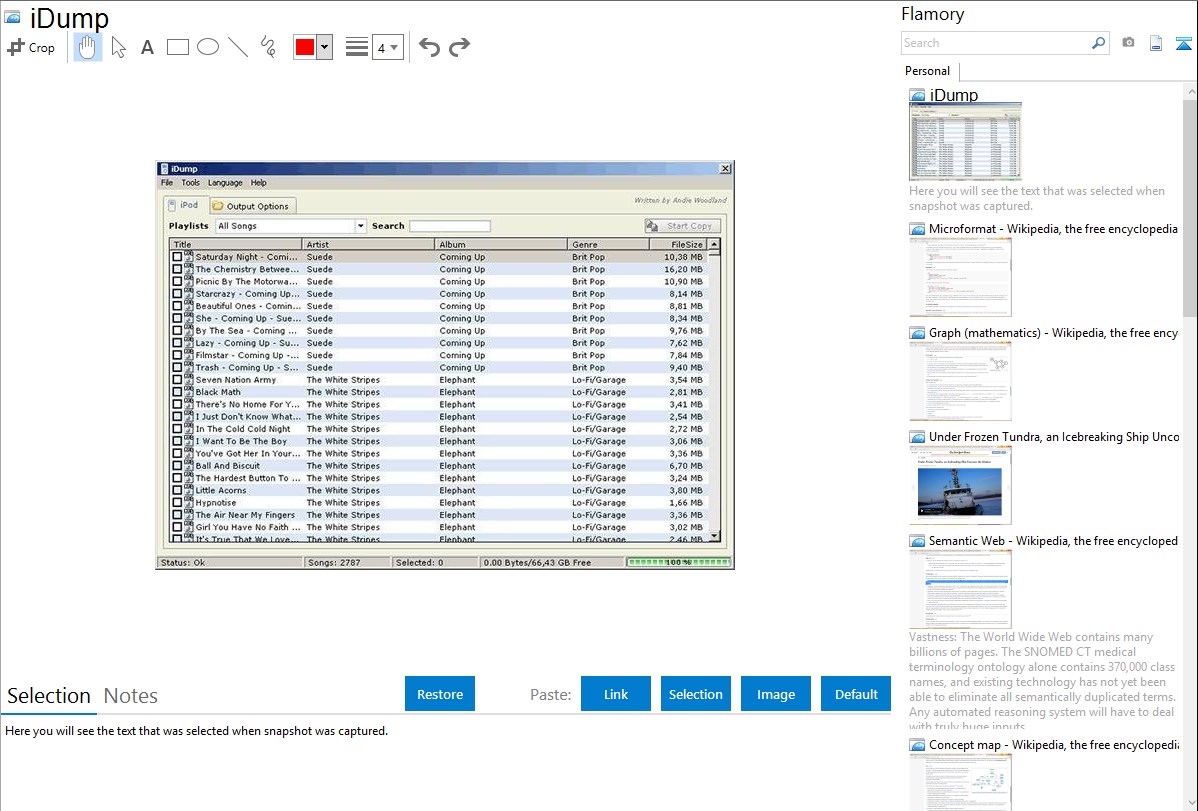Tick the Black Math song checkbox
The height and width of the screenshot is (811, 1198).
(177, 392)
